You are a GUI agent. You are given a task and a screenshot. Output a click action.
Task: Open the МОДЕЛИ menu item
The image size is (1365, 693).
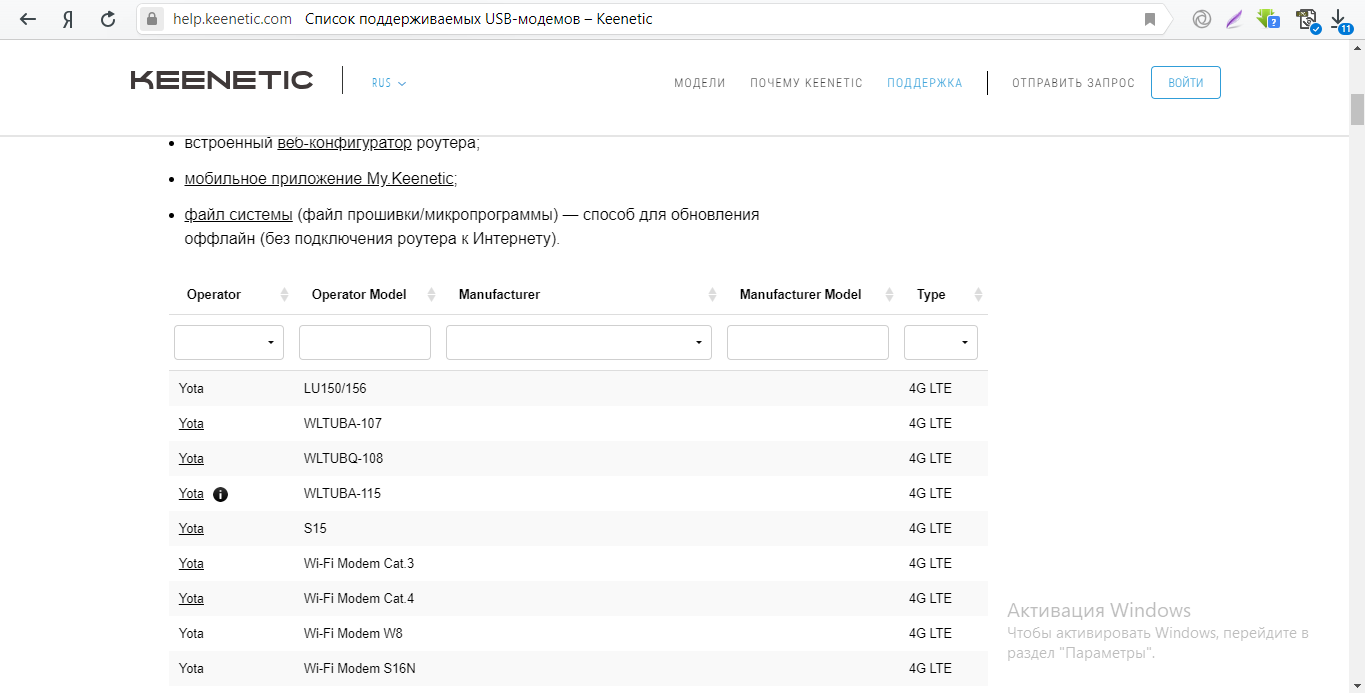tap(699, 83)
